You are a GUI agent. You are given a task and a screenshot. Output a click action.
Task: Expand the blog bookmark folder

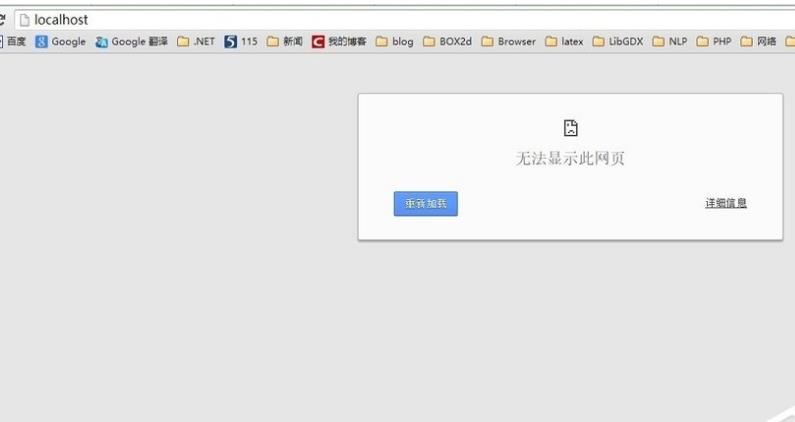click(394, 42)
